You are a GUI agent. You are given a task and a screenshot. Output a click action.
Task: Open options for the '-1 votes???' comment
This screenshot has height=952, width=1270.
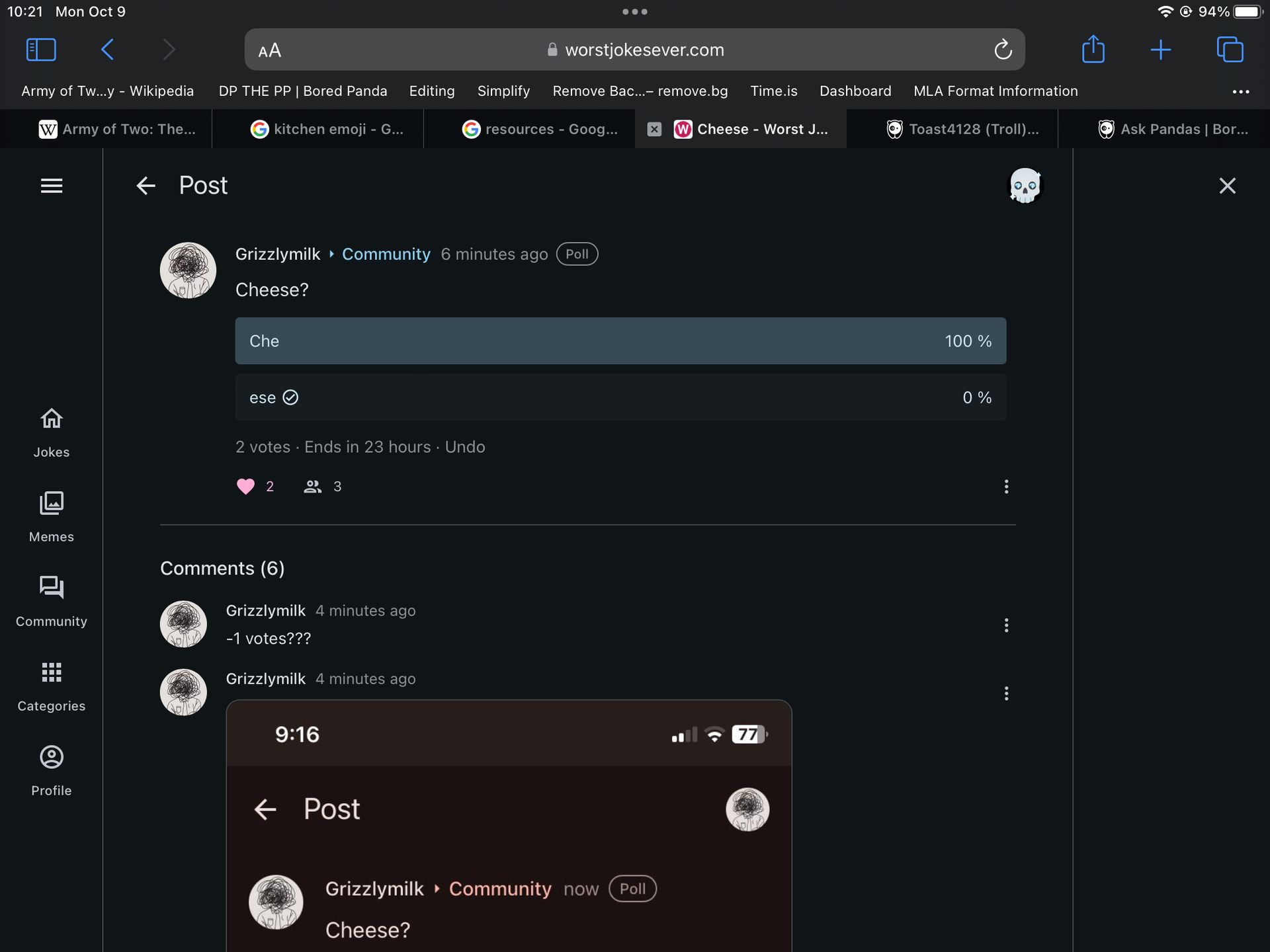point(1006,625)
